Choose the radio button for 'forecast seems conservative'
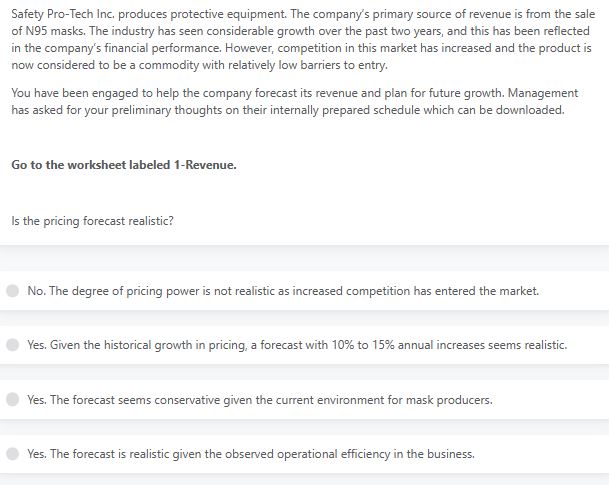 point(12,400)
